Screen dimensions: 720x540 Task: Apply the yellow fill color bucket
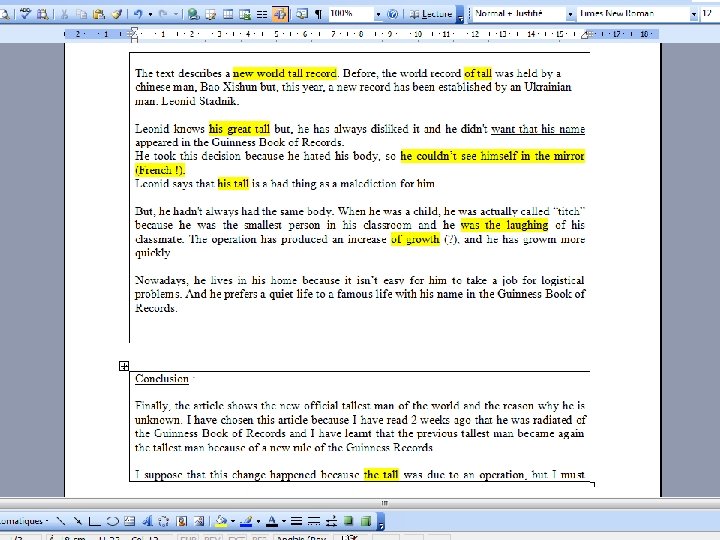(x=221, y=521)
